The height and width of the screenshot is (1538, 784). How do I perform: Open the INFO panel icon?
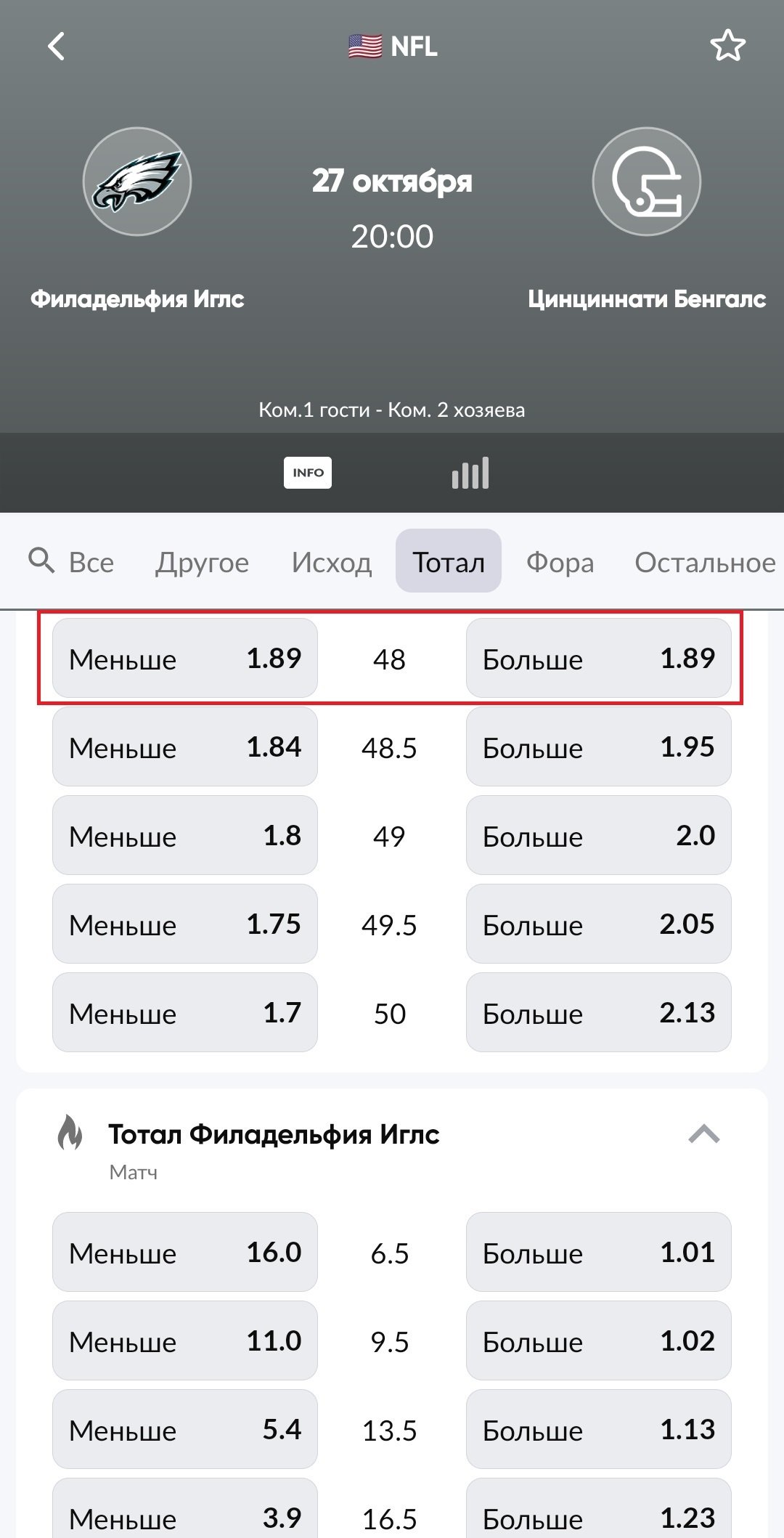tap(308, 473)
